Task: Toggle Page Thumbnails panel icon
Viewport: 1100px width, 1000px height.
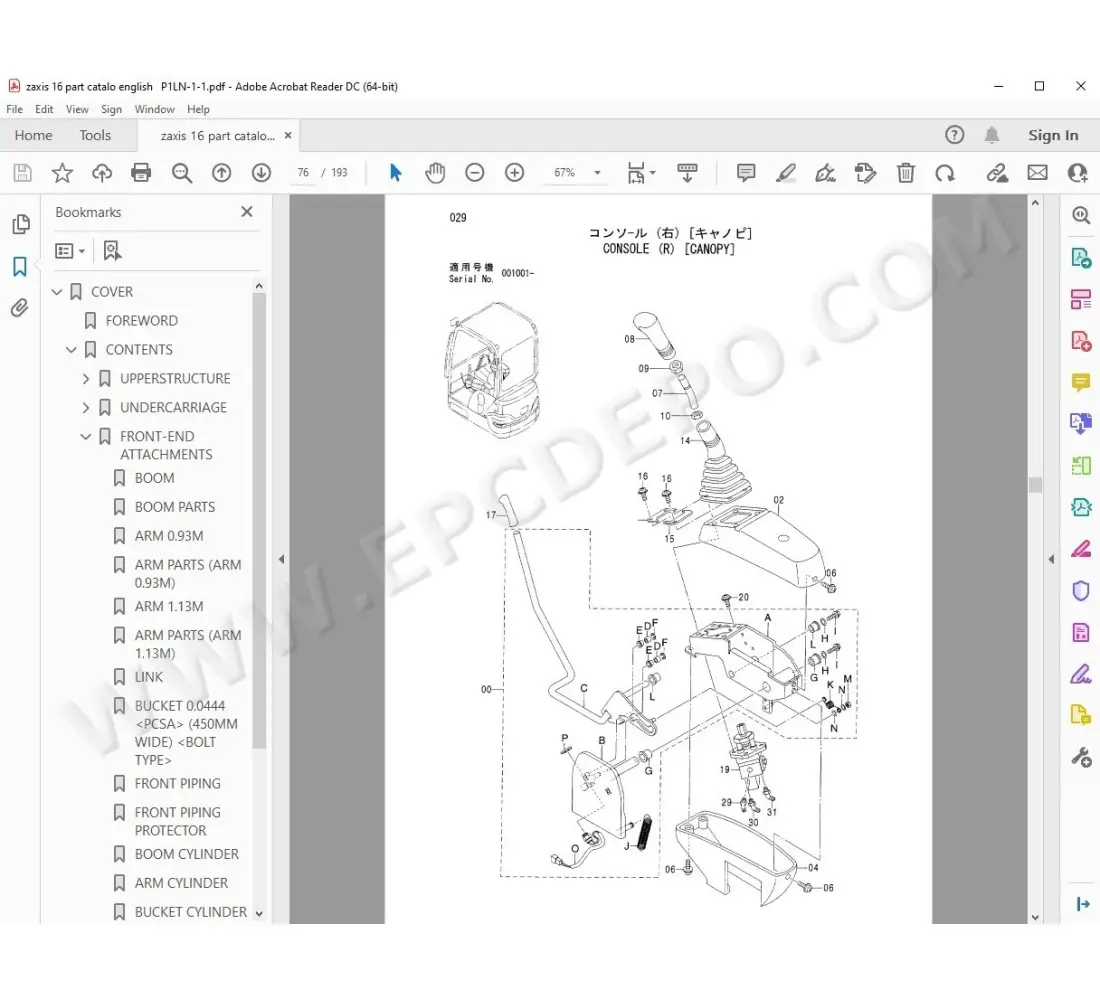Action: (x=20, y=224)
